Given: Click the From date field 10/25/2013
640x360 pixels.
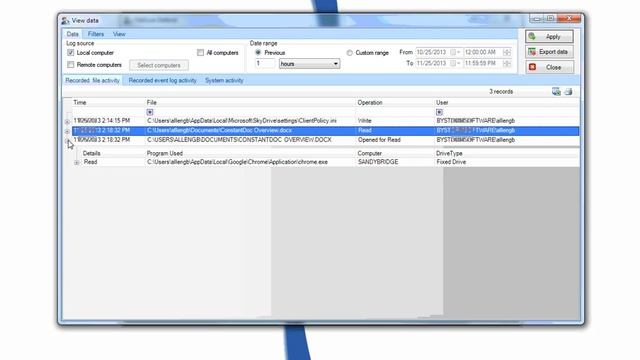Looking at the screenshot, I should (x=432, y=52).
